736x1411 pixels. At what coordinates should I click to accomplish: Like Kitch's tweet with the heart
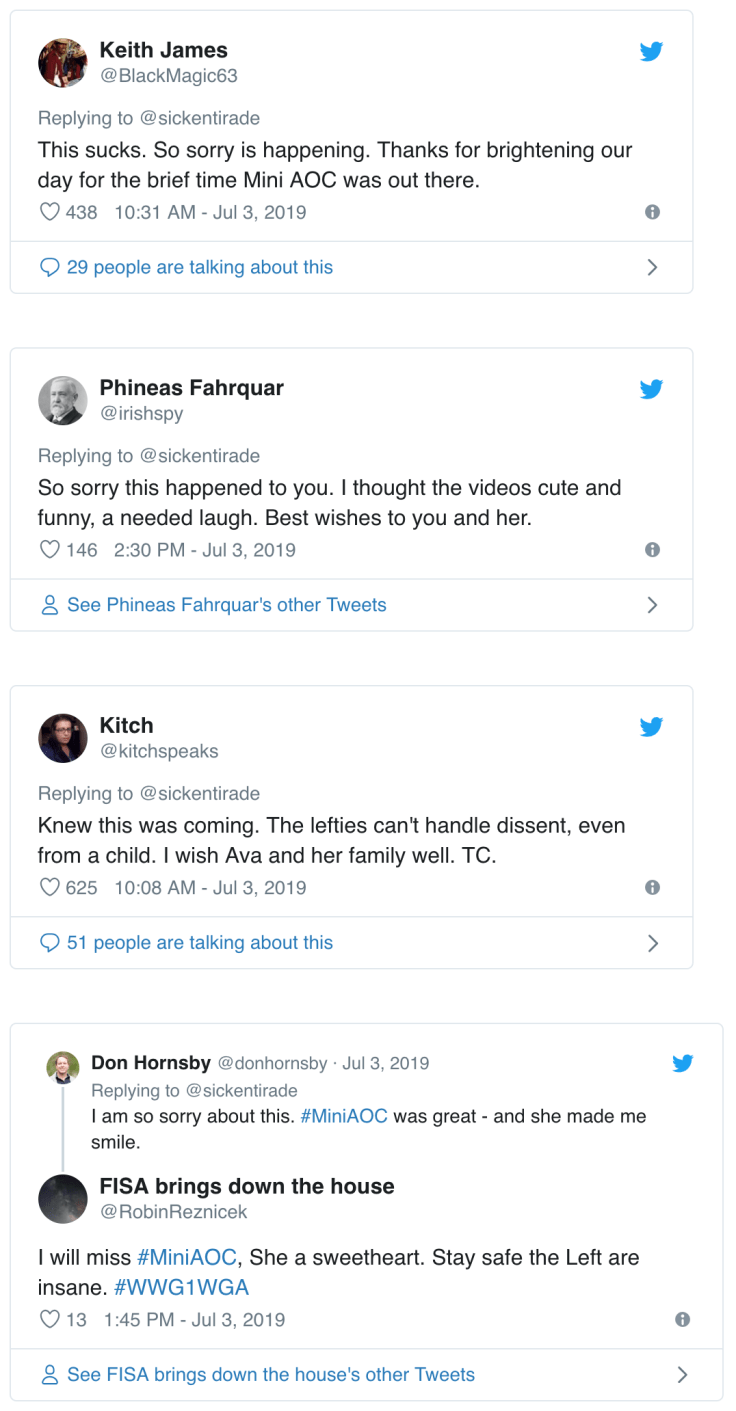click(x=49, y=887)
